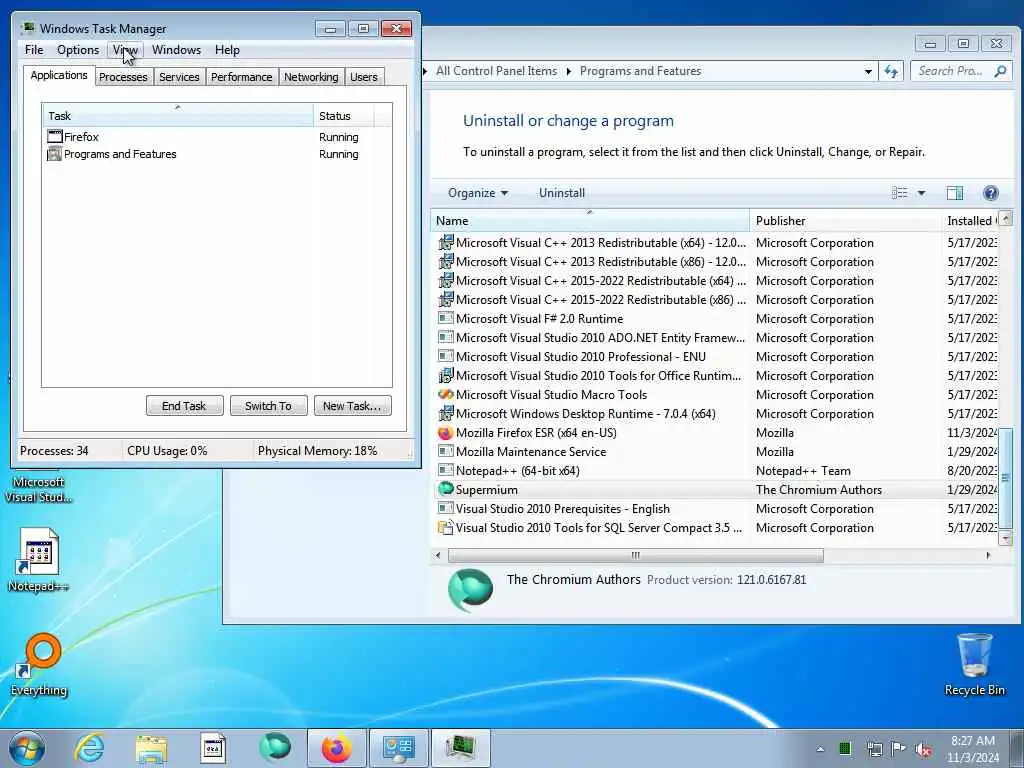Open Task Manager Help menu
Screen dimensions: 1024x768
227,50
